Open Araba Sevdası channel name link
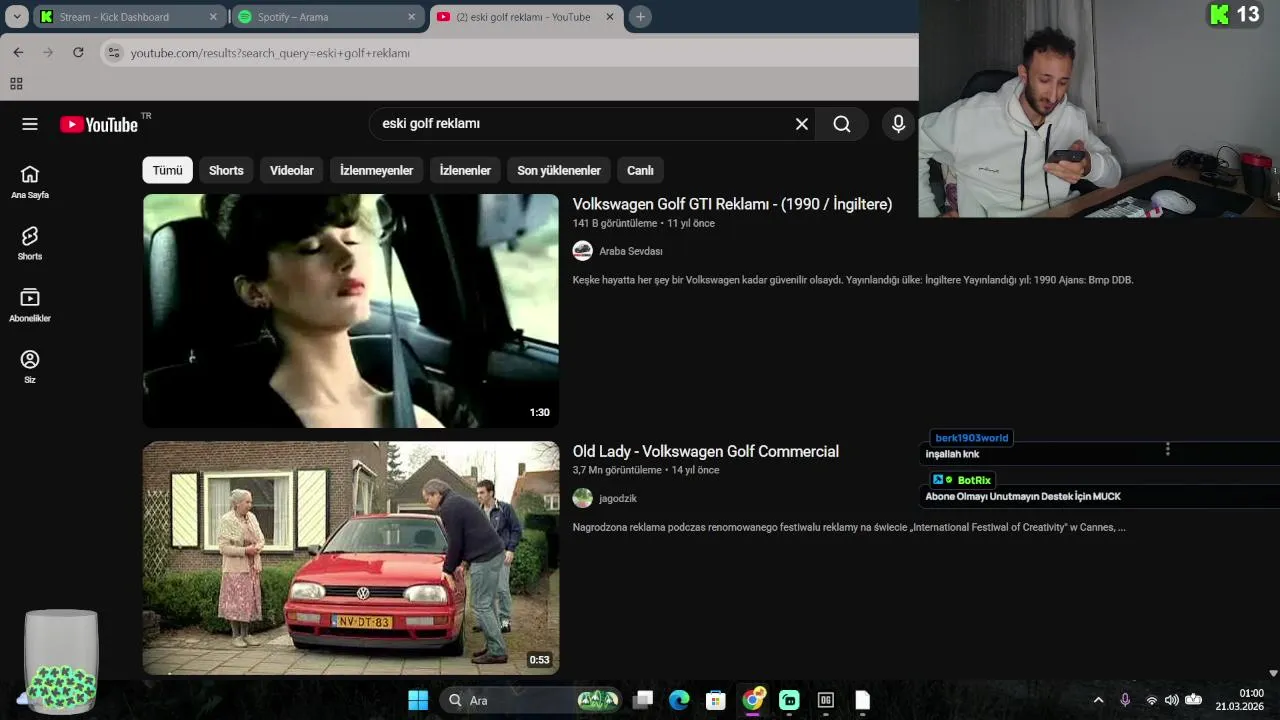The width and height of the screenshot is (1280, 720). [631, 251]
